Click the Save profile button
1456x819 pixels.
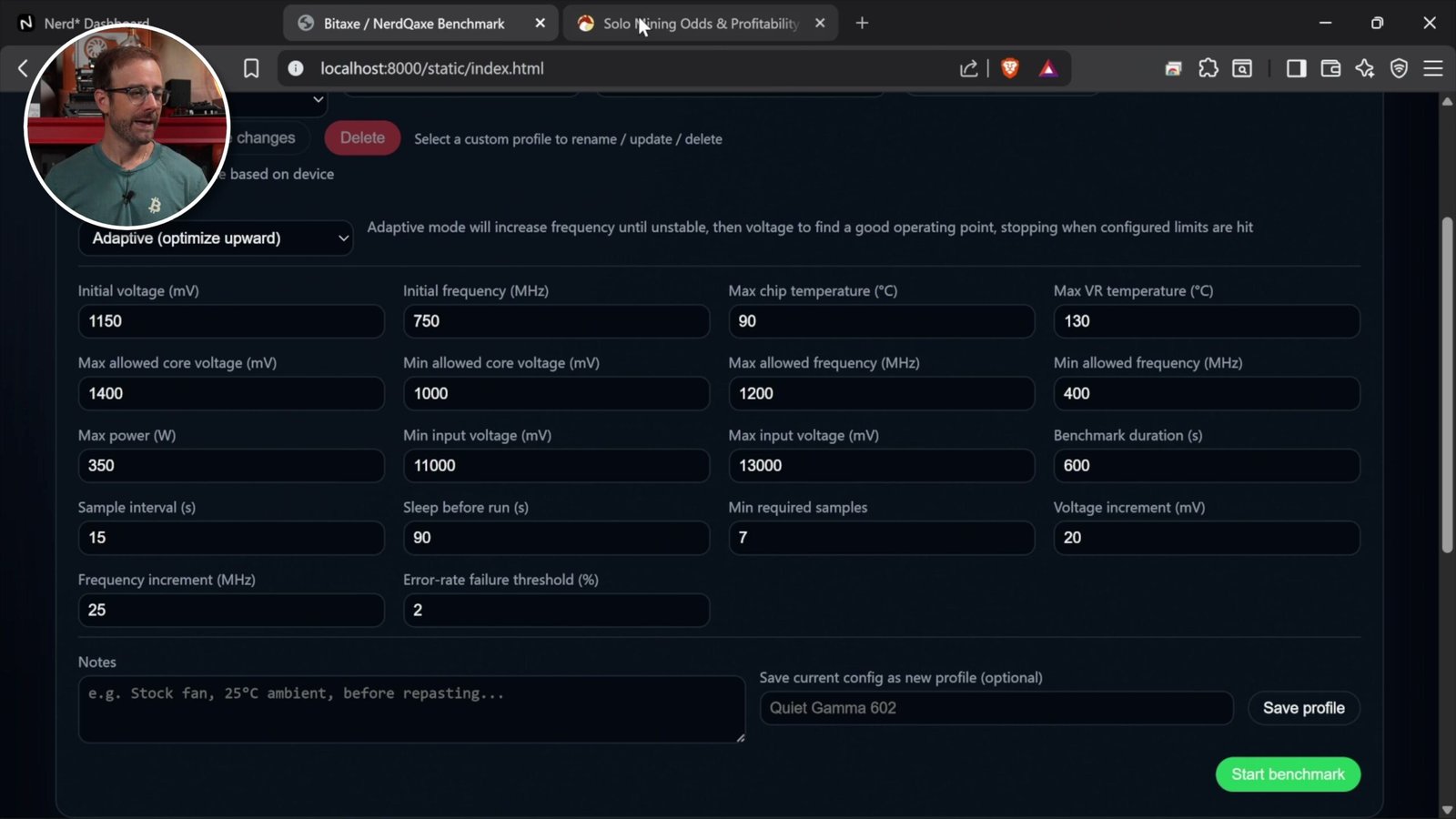(1303, 708)
